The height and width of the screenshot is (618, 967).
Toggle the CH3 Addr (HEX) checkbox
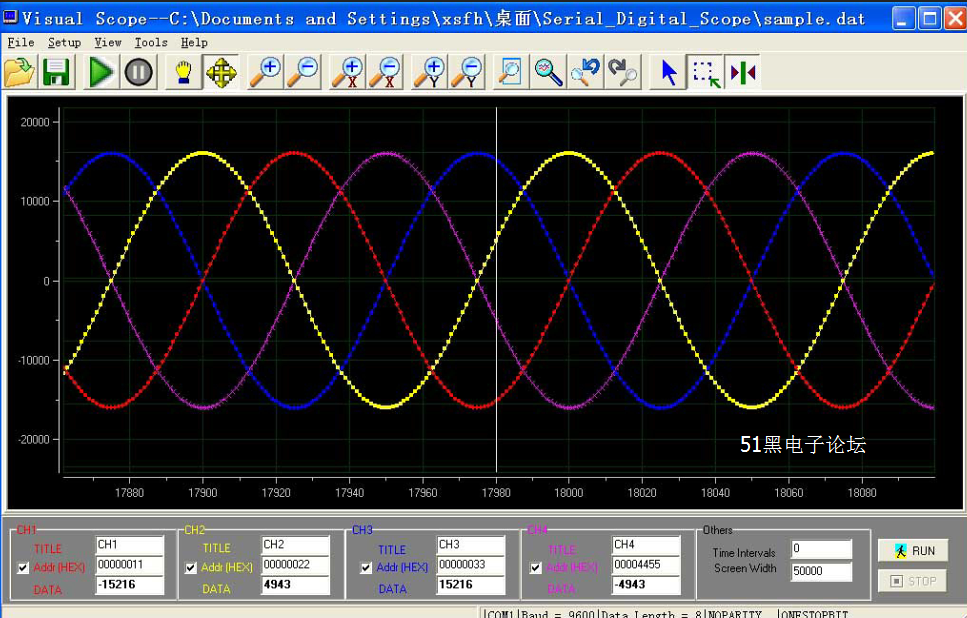coord(366,567)
